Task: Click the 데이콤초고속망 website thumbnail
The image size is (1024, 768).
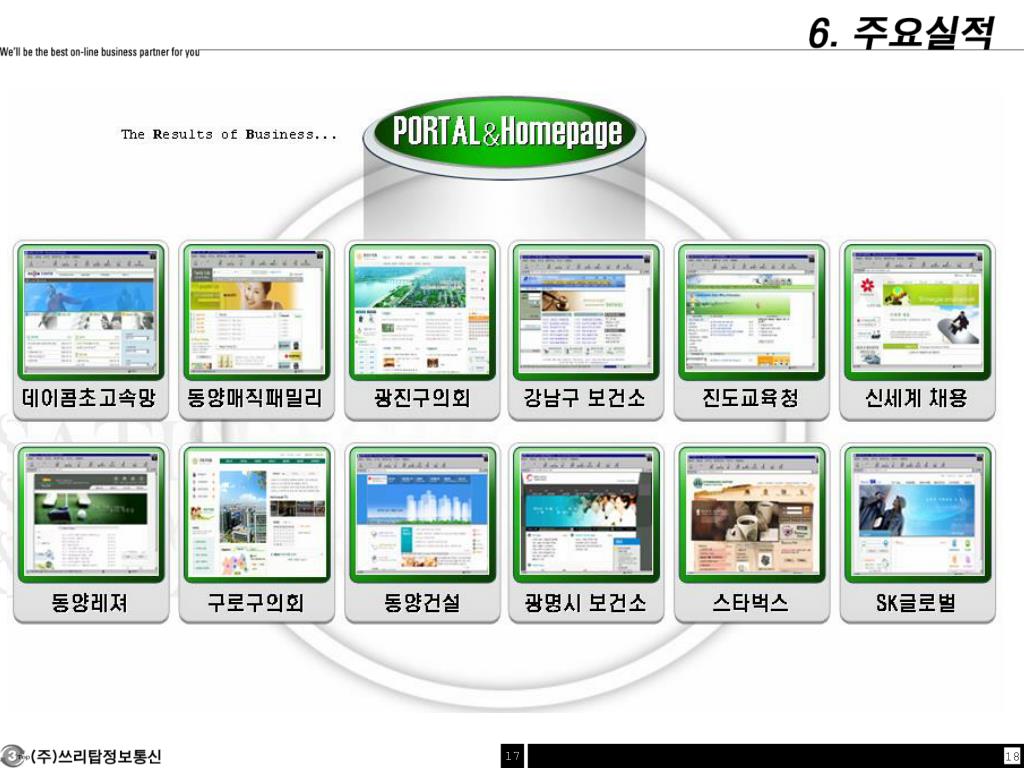Action: [x=90, y=312]
